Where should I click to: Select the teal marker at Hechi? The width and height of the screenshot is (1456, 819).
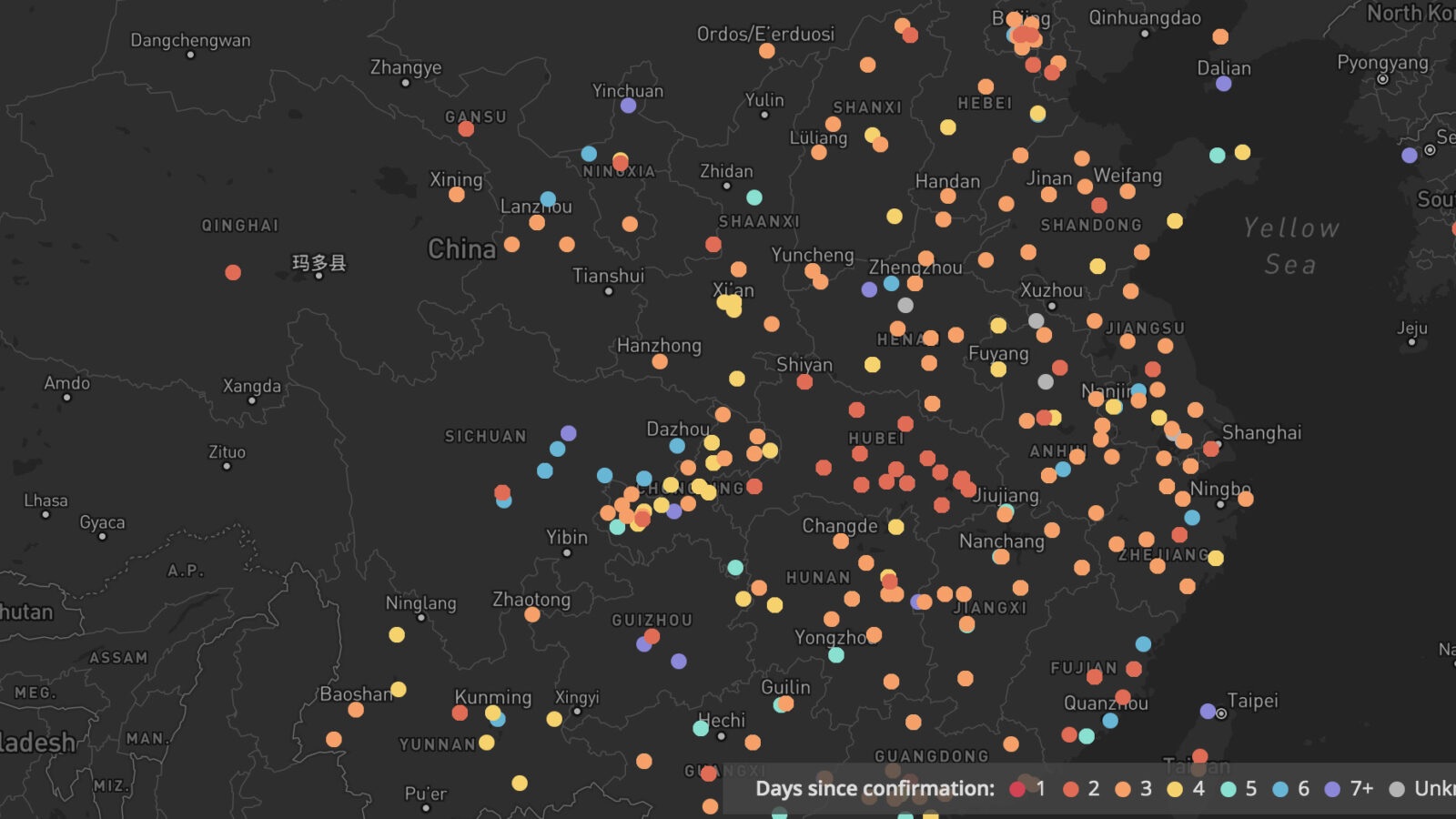point(701,728)
